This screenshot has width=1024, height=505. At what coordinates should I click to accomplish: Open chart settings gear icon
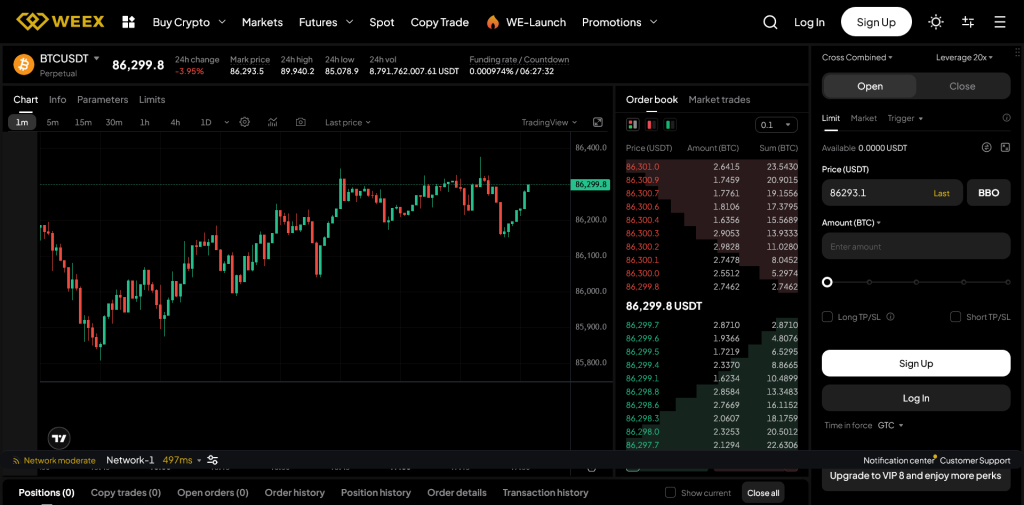coord(245,122)
